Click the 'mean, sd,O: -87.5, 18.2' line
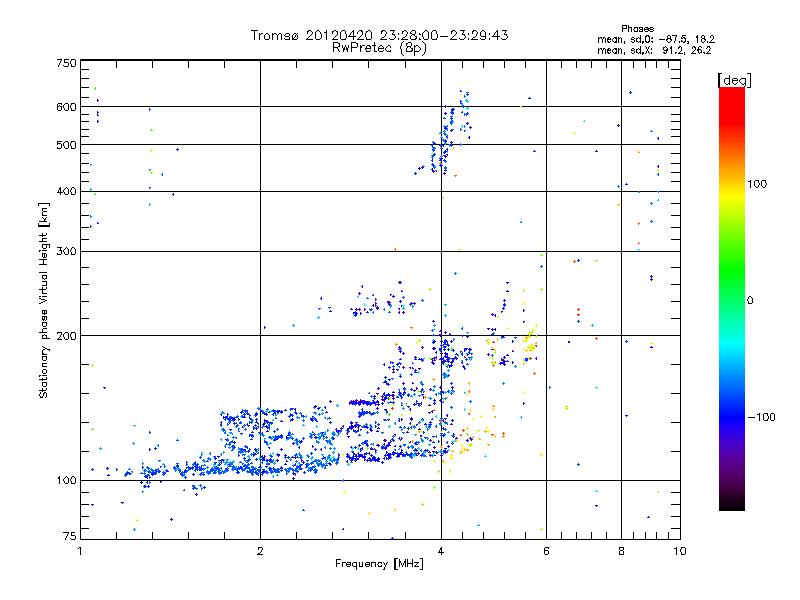The width and height of the screenshot is (800, 600). tap(656, 39)
